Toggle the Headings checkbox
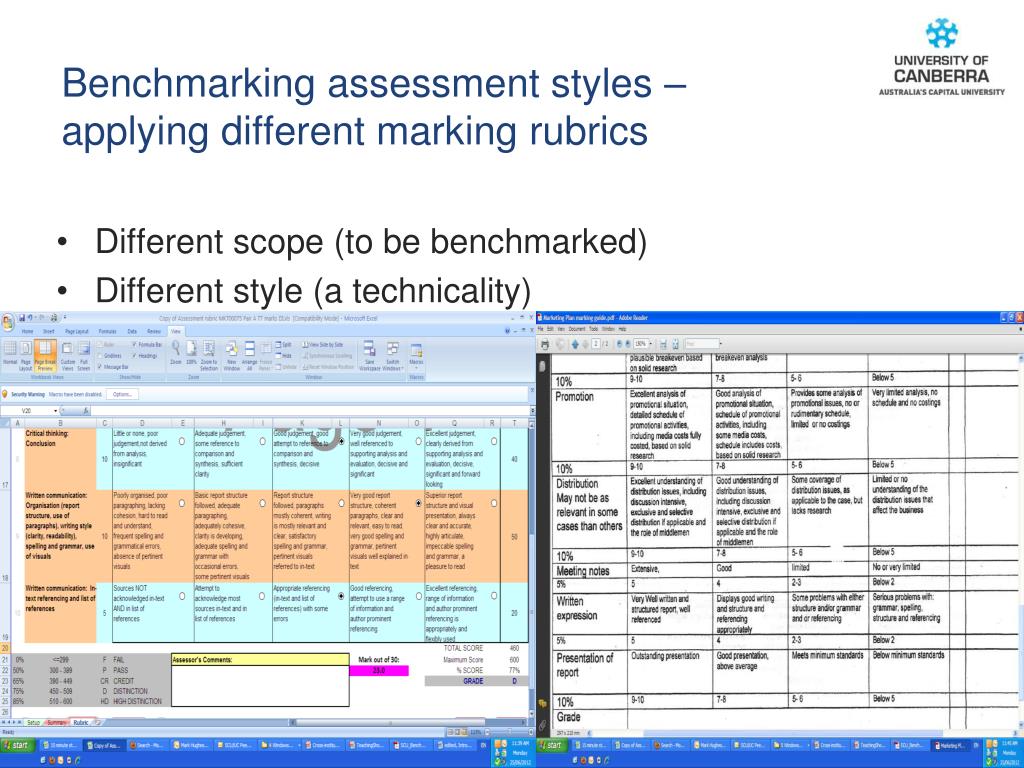1024x768 pixels. click(x=145, y=355)
